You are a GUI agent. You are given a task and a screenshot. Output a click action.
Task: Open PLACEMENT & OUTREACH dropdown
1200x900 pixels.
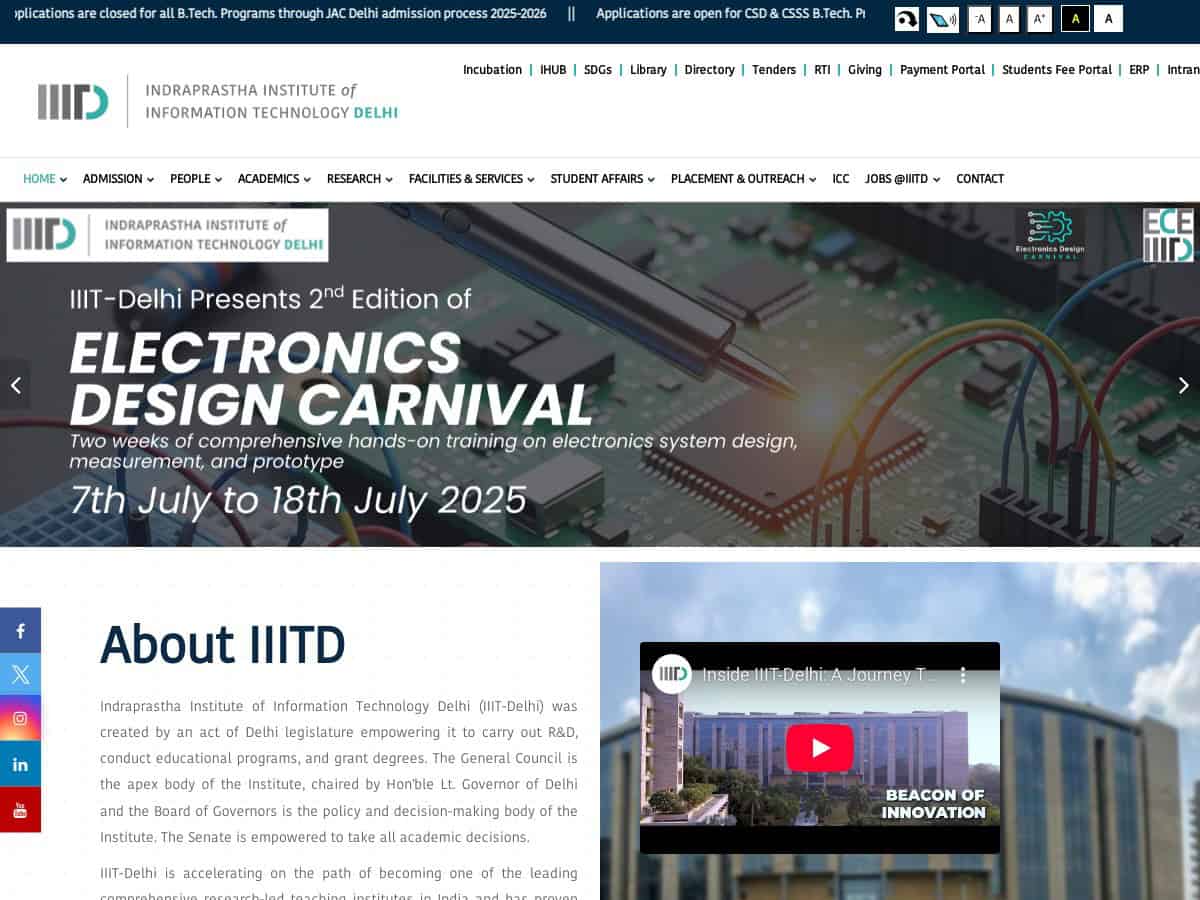[743, 179]
